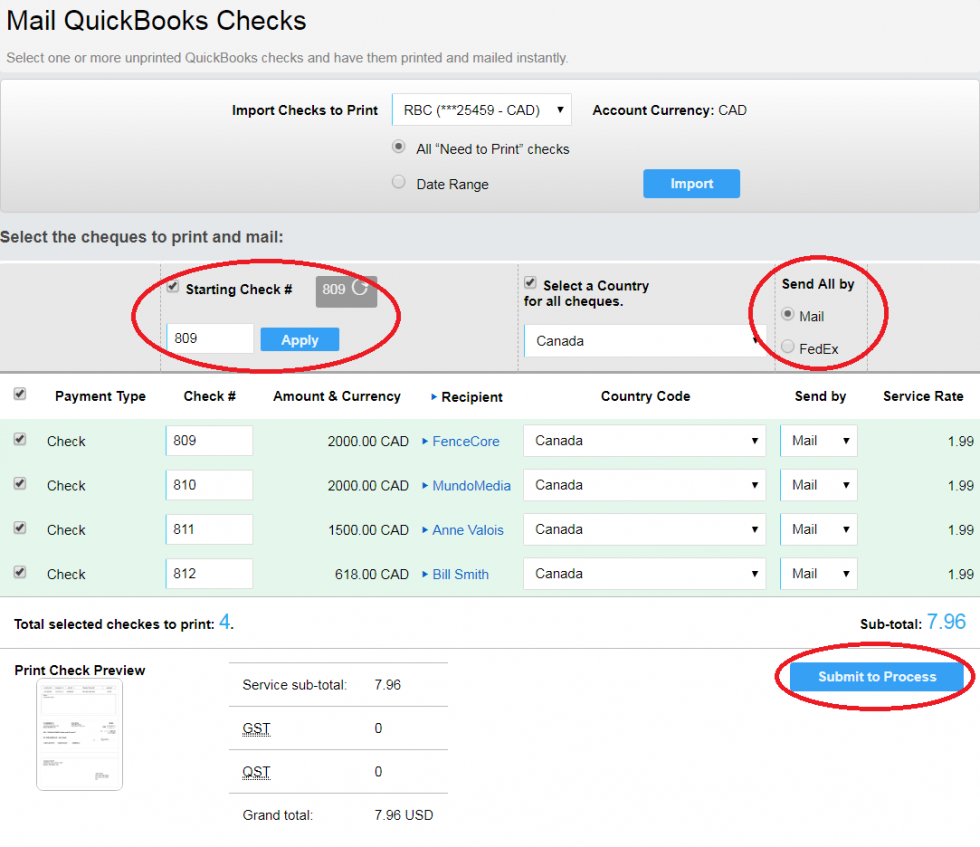Screen dimensions: 980x847
Task: Open the Send by dropdown for Bill Smith
Action: click(x=819, y=573)
